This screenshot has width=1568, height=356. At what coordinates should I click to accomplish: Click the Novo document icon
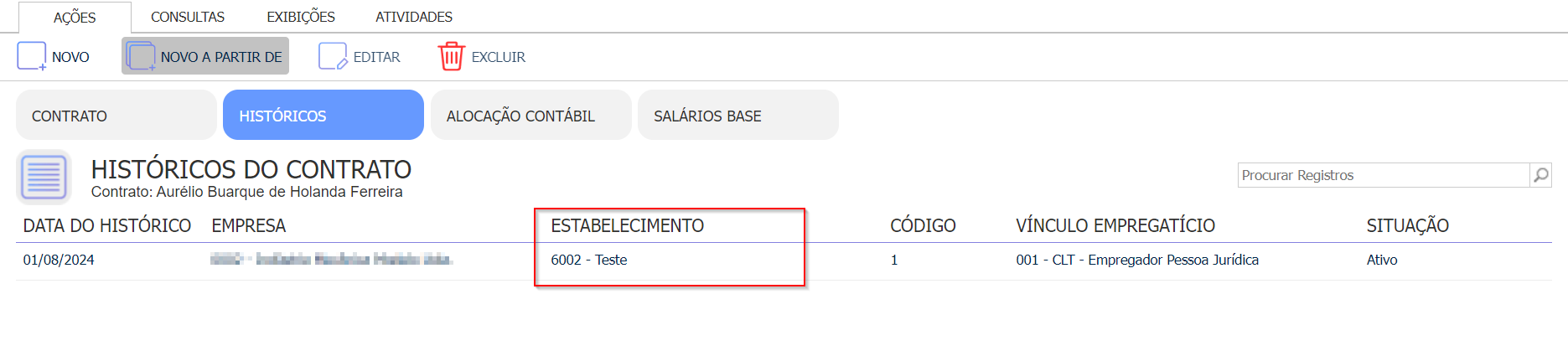click(x=32, y=56)
